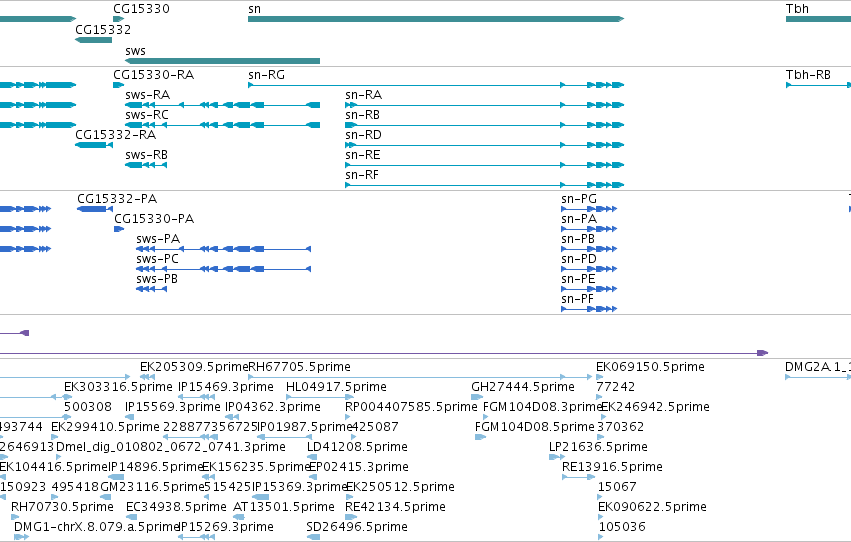Click the sws-RC transcript label
Image resolution: width=851 pixels, height=542 pixels.
click(x=147, y=115)
